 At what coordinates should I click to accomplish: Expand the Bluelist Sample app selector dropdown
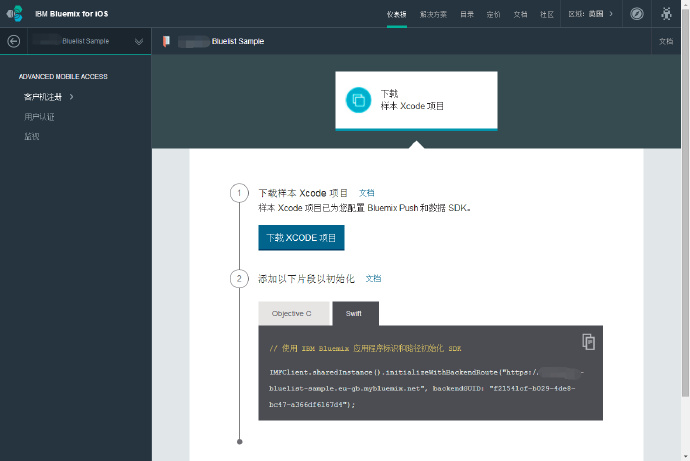139,41
